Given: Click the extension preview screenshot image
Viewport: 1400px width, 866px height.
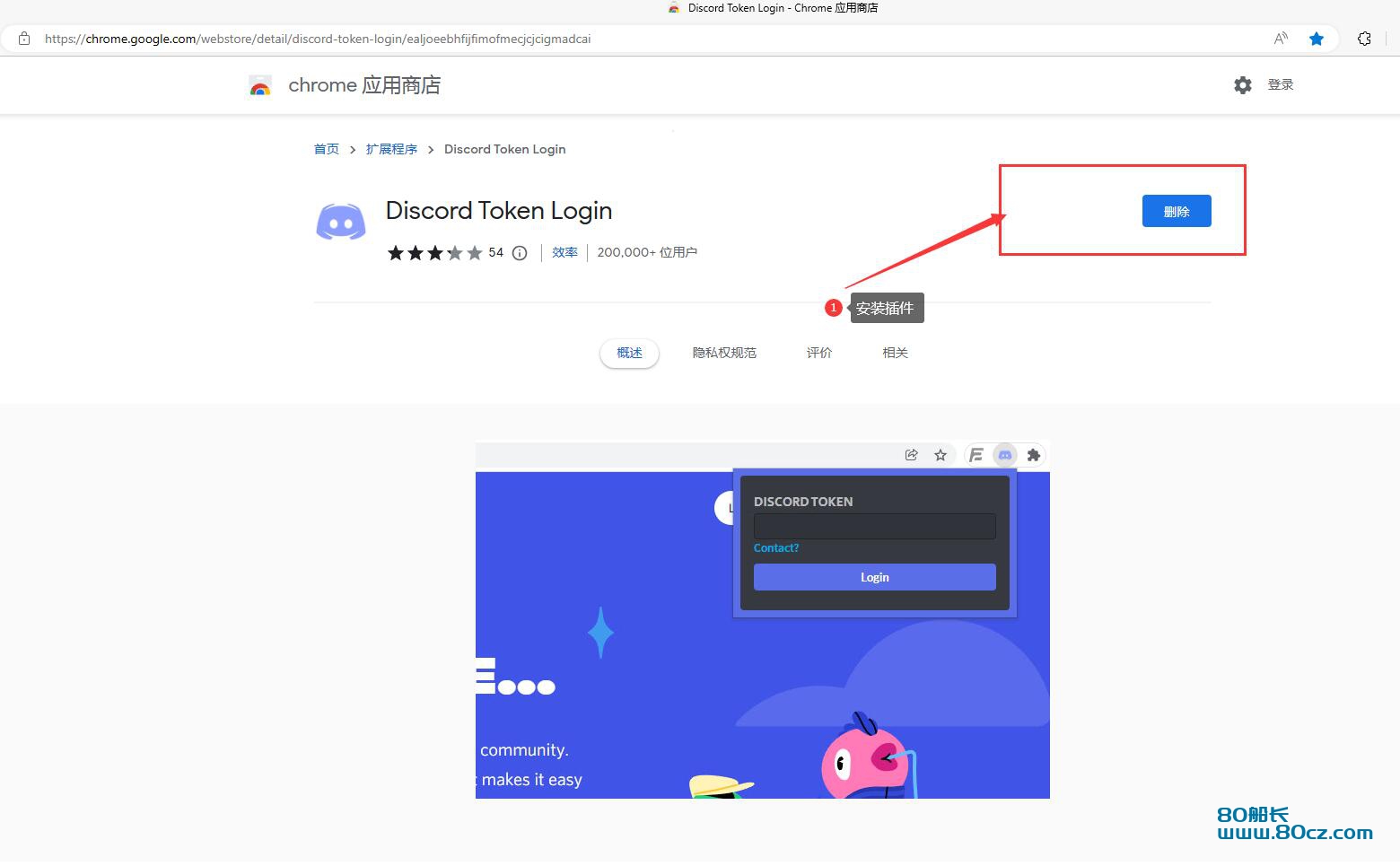Looking at the screenshot, I should click(763, 619).
